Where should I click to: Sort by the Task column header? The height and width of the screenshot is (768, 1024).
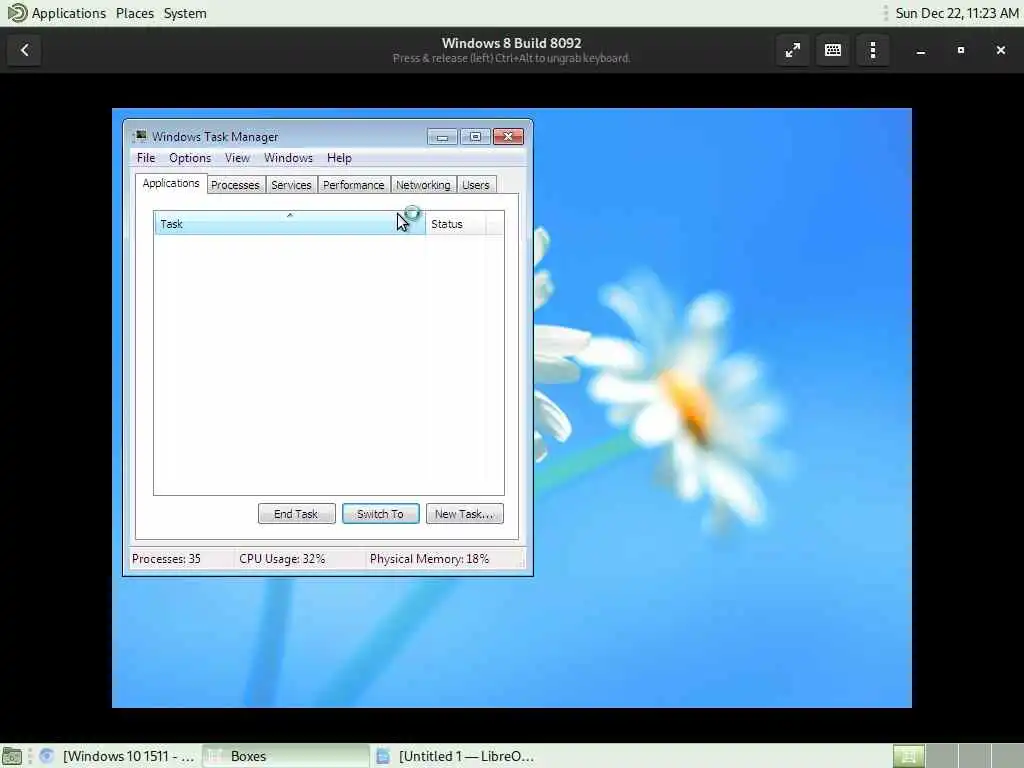click(290, 223)
